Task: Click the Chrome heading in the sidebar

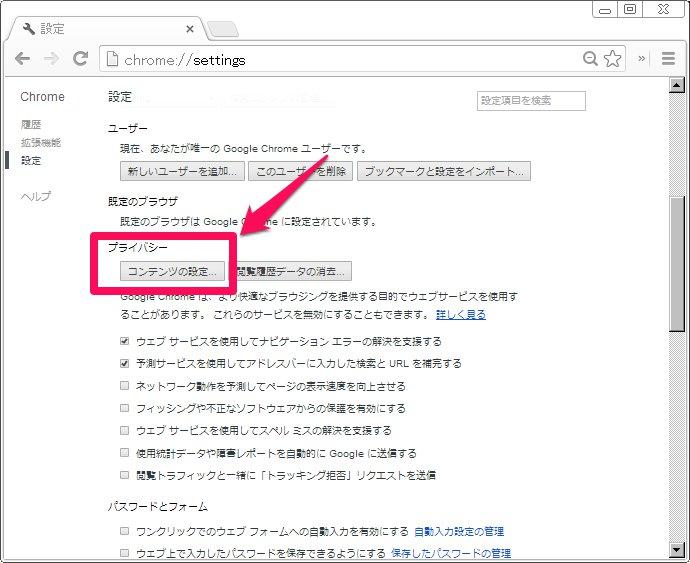Action: 42,97
